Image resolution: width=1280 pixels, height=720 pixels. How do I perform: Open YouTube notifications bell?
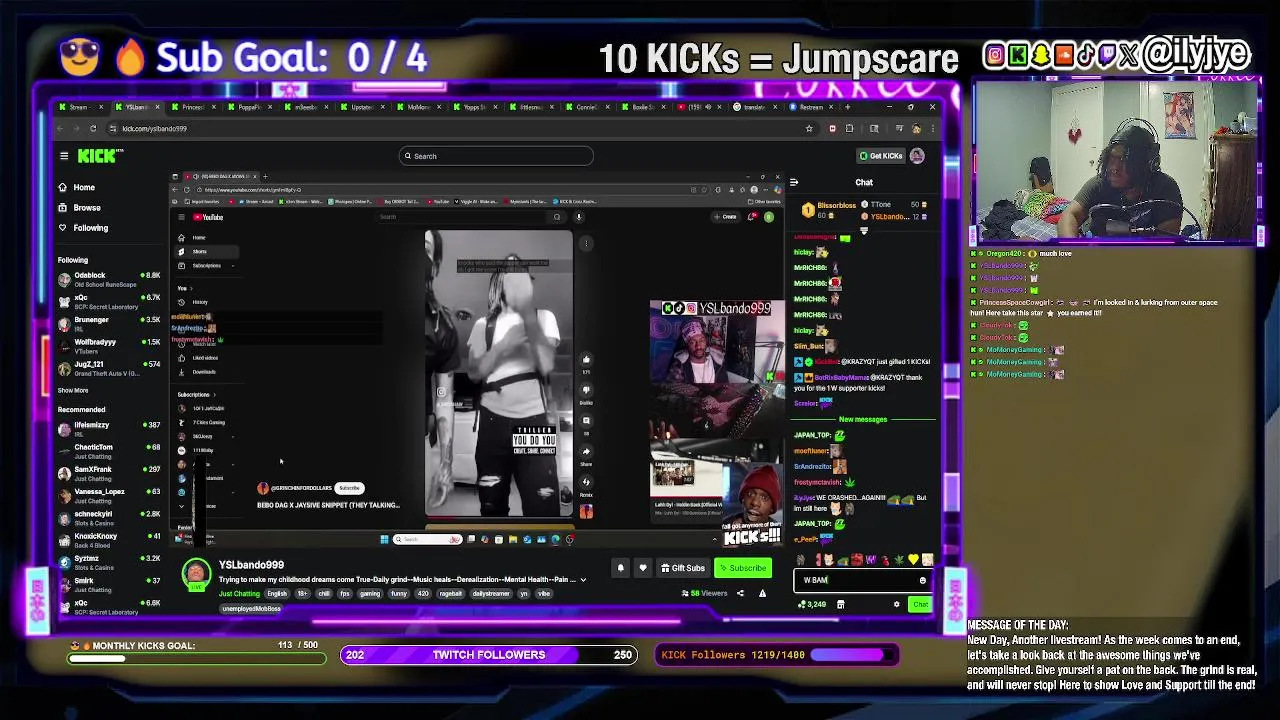click(752, 217)
